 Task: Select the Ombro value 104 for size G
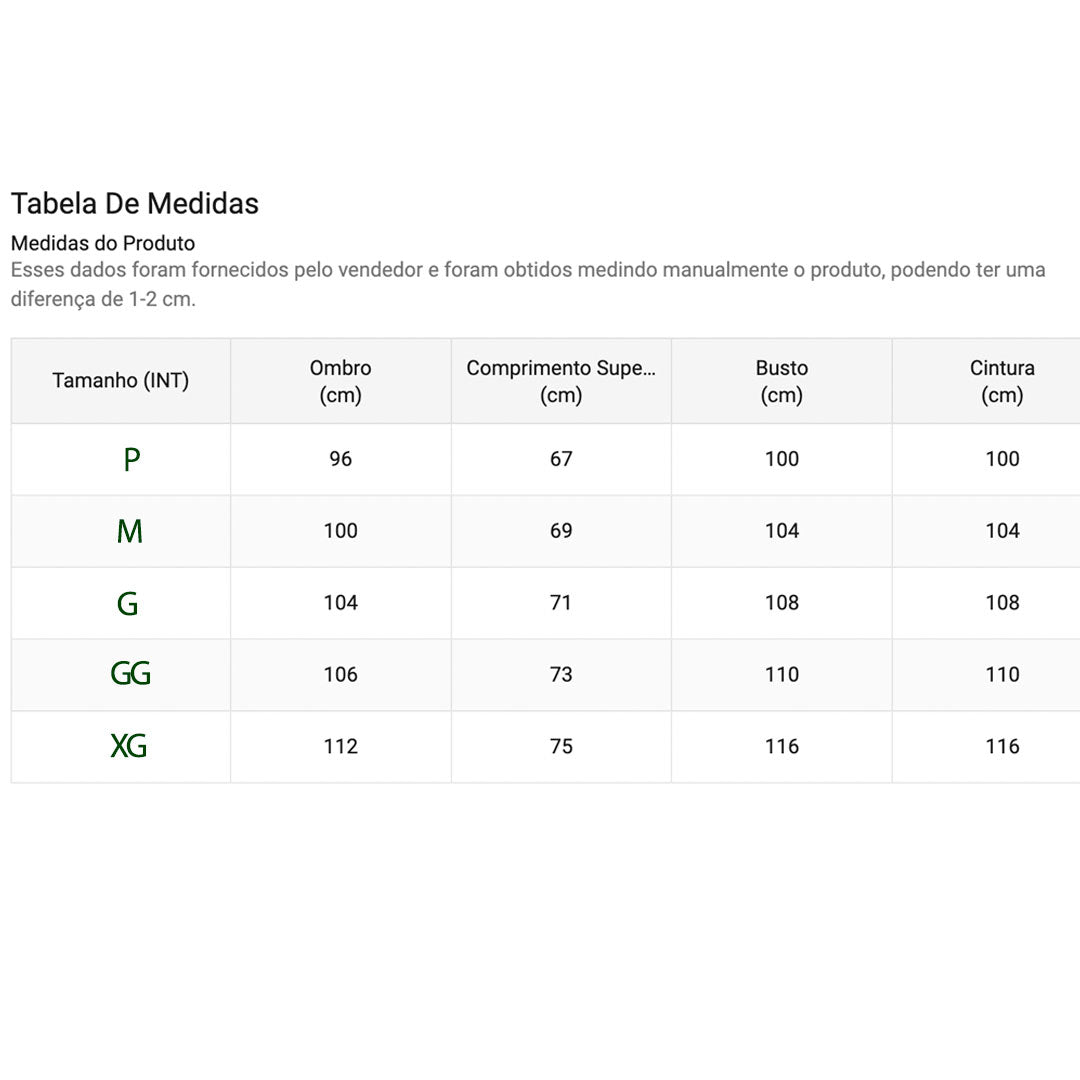340,603
